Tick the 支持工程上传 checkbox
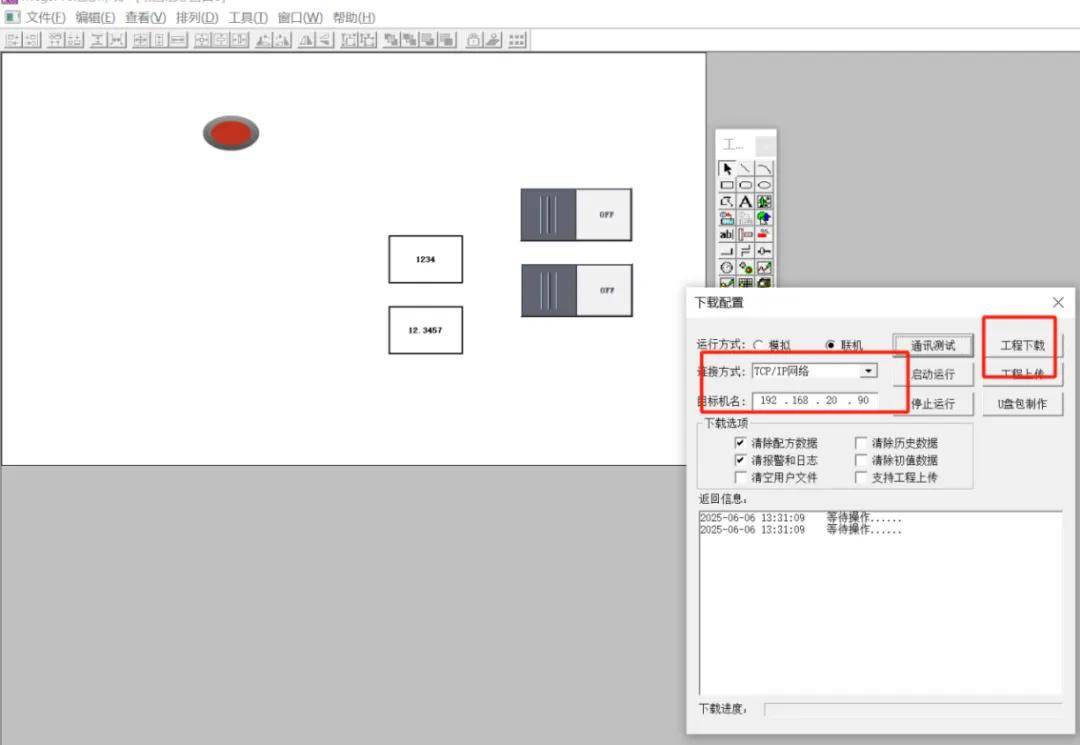The width and height of the screenshot is (1080, 745). pyautogui.click(x=861, y=477)
